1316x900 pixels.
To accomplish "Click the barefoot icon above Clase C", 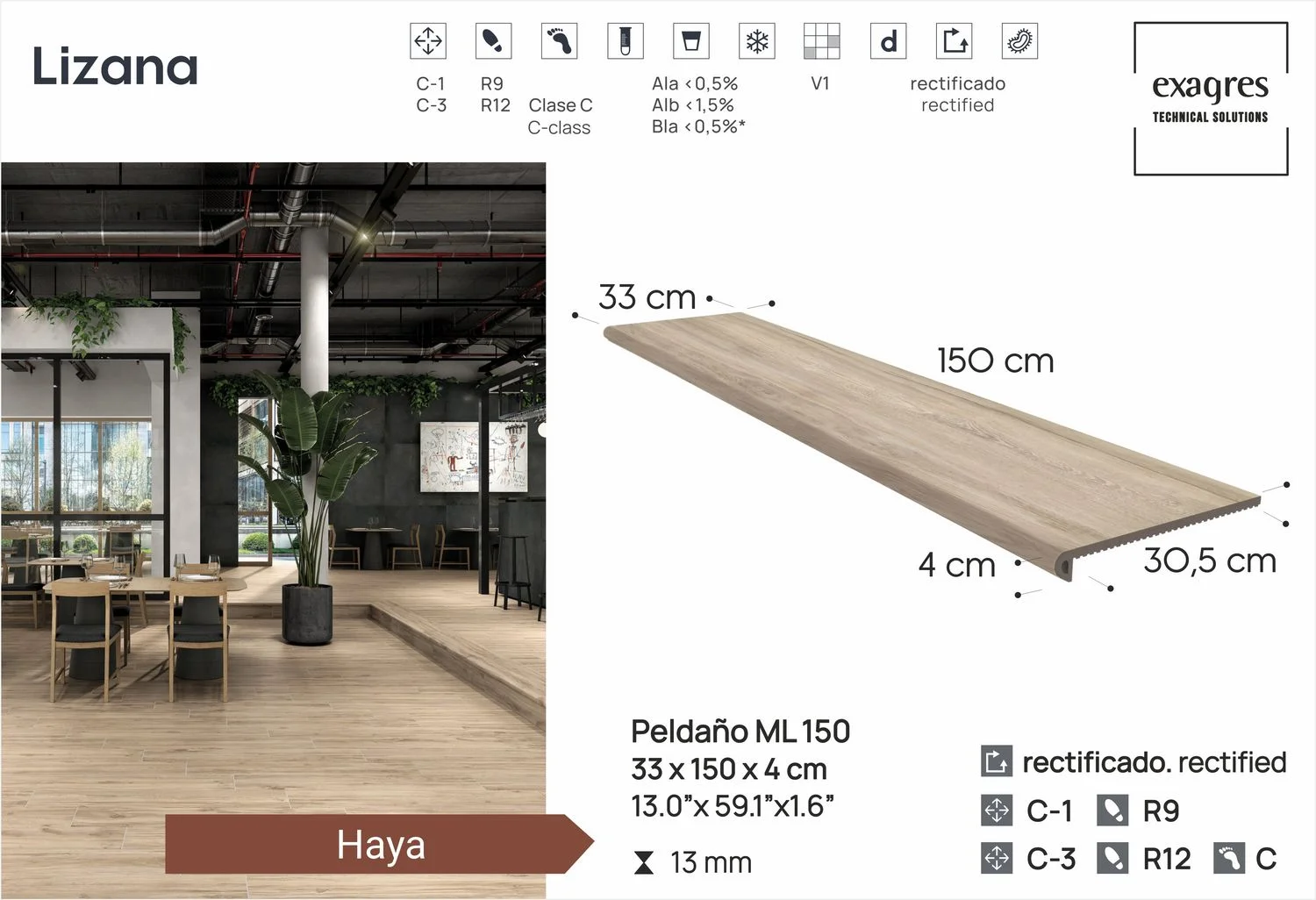I will click(x=559, y=41).
